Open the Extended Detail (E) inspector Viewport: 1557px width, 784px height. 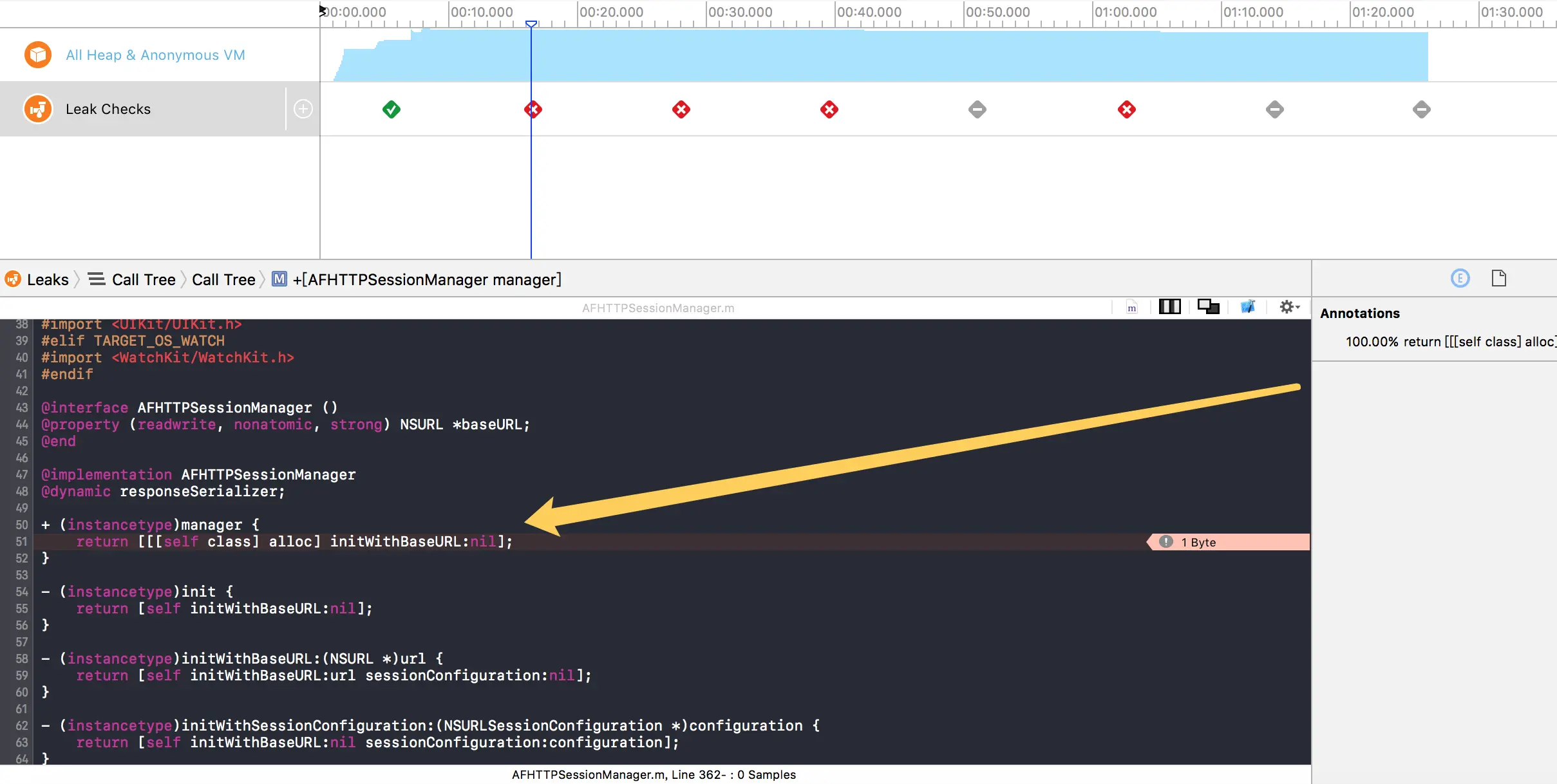tap(1460, 278)
